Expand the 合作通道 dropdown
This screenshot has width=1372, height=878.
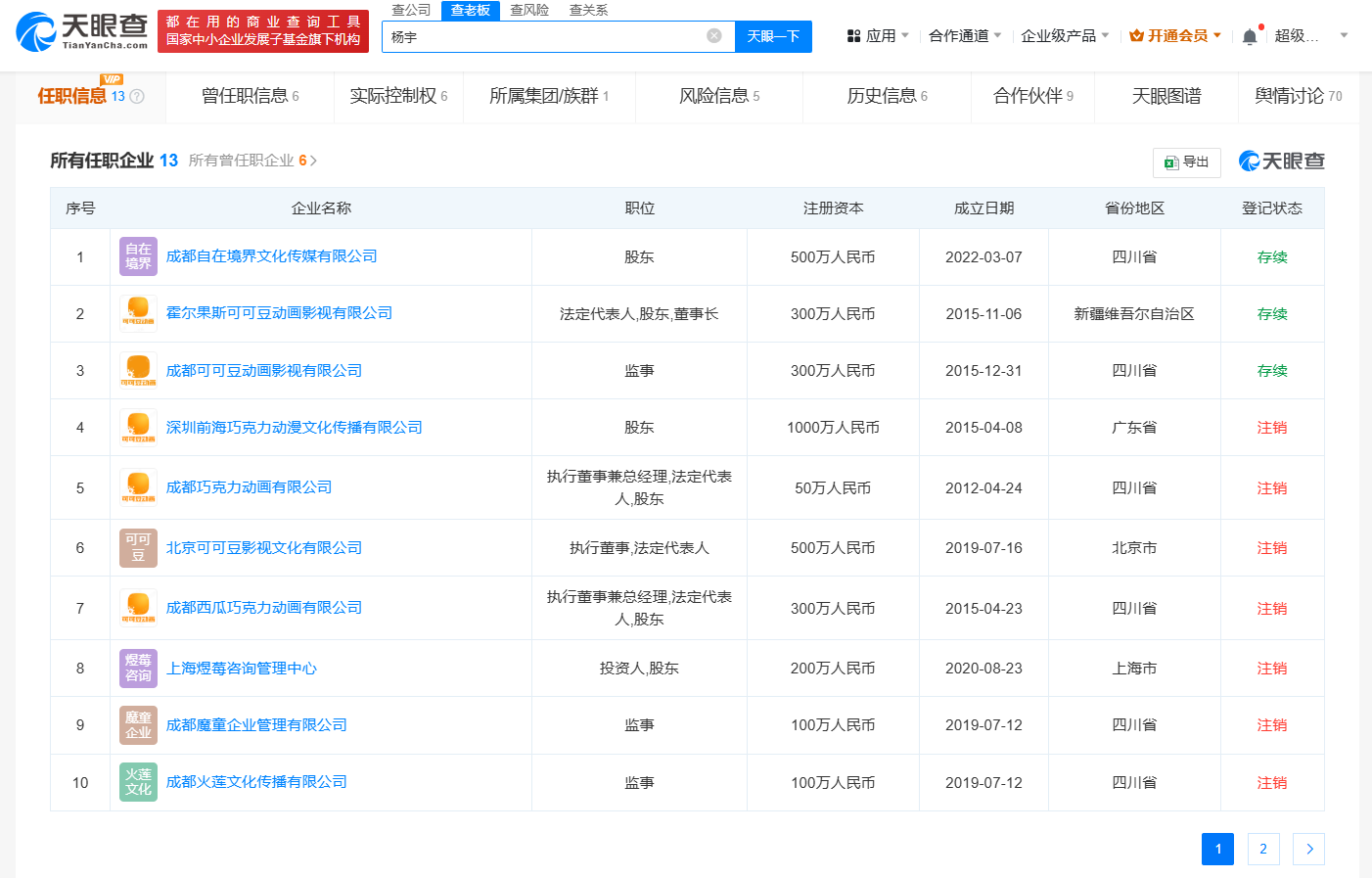[965, 36]
